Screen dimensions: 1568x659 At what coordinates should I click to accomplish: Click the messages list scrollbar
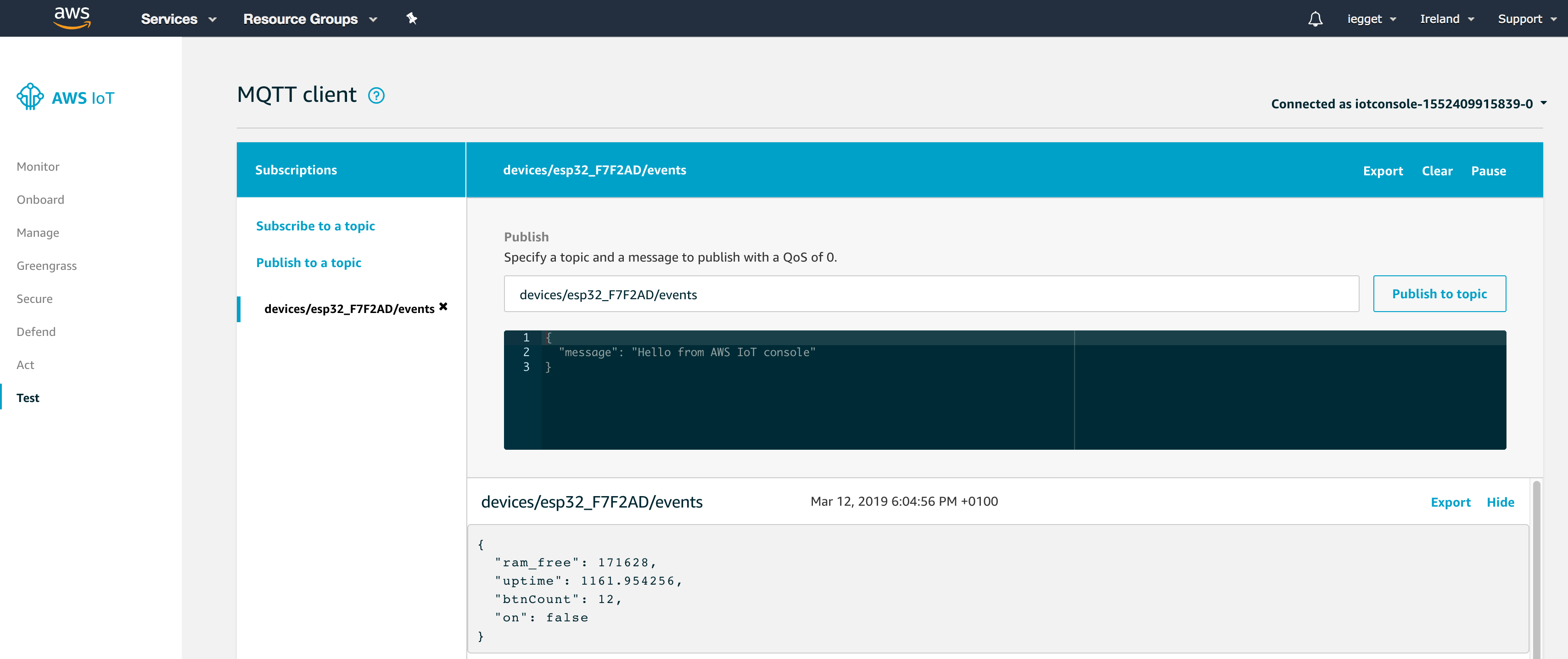pyautogui.click(x=1536, y=569)
